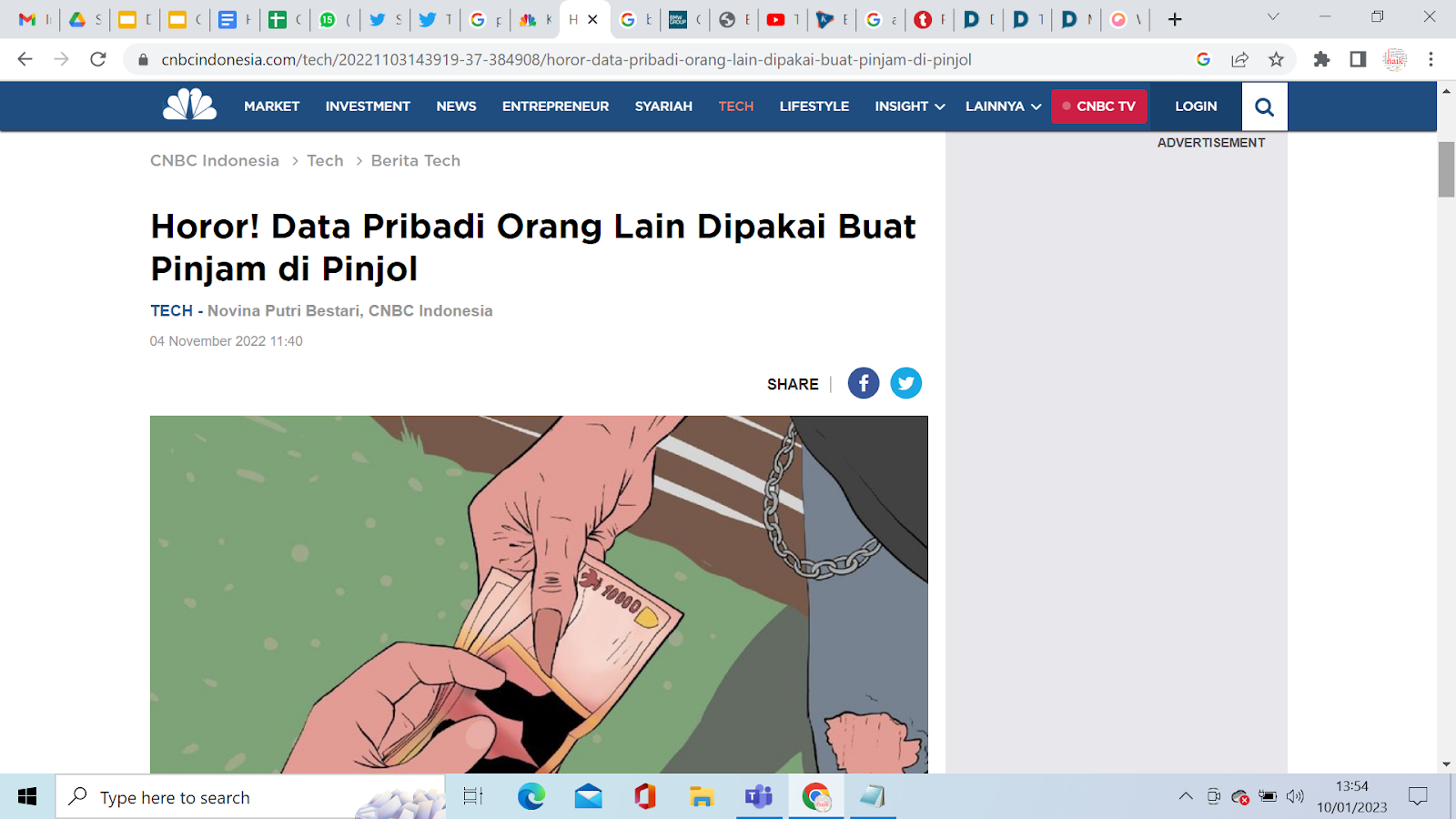Open the Action Center notification toggle

[x=1417, y=797]
